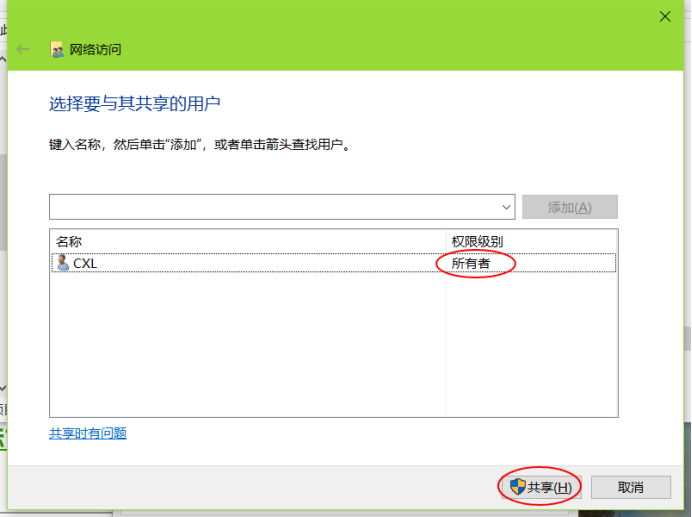Click the 权限级别 column header
The image size is (692, 517).
(x=476, y=242)
